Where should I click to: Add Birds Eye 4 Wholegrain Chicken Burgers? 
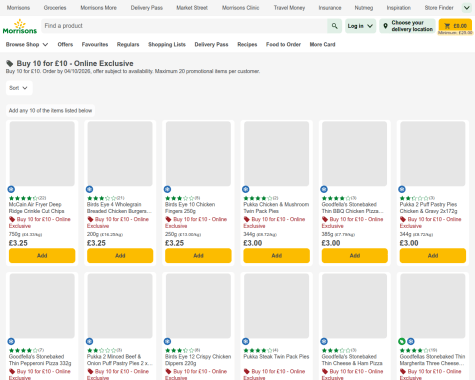pos(120,256)
